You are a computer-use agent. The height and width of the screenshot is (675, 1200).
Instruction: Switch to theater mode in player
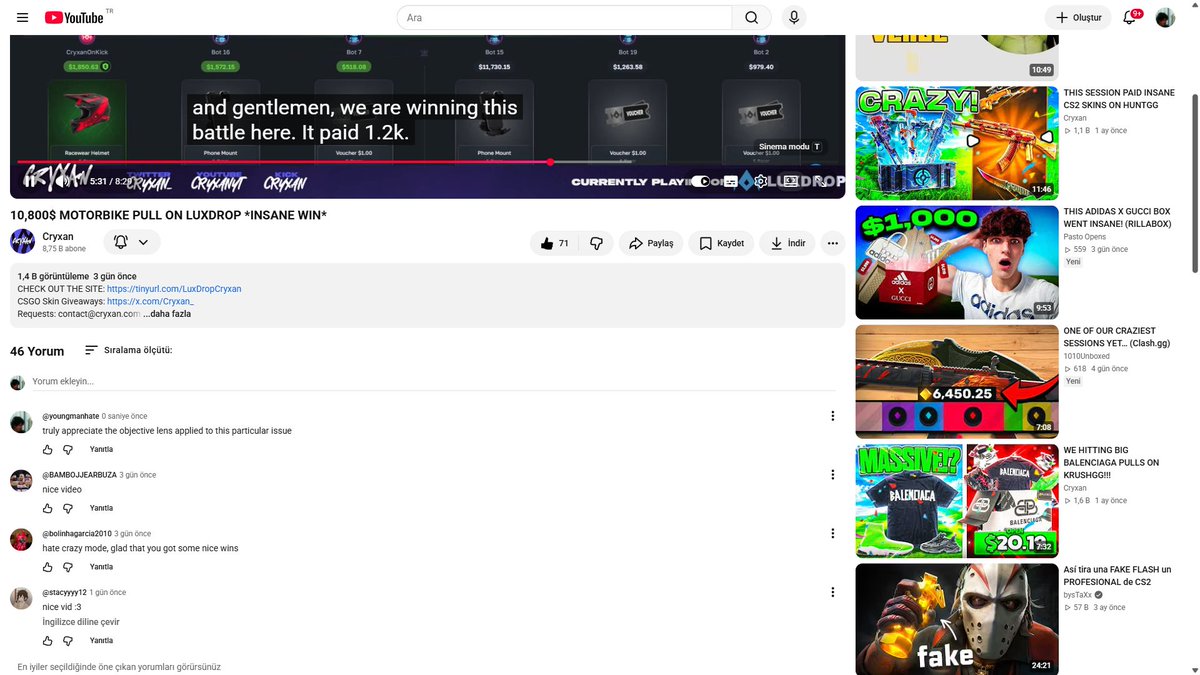pos(790,181)
